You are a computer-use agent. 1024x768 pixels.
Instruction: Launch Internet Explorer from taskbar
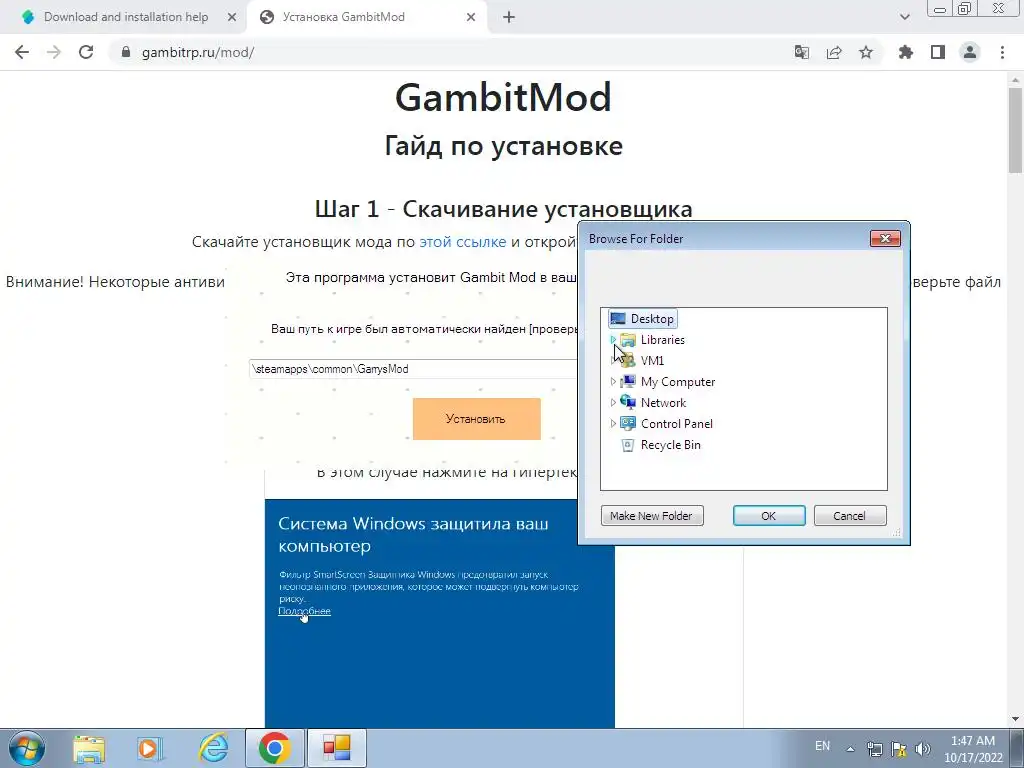coord(213,748)
